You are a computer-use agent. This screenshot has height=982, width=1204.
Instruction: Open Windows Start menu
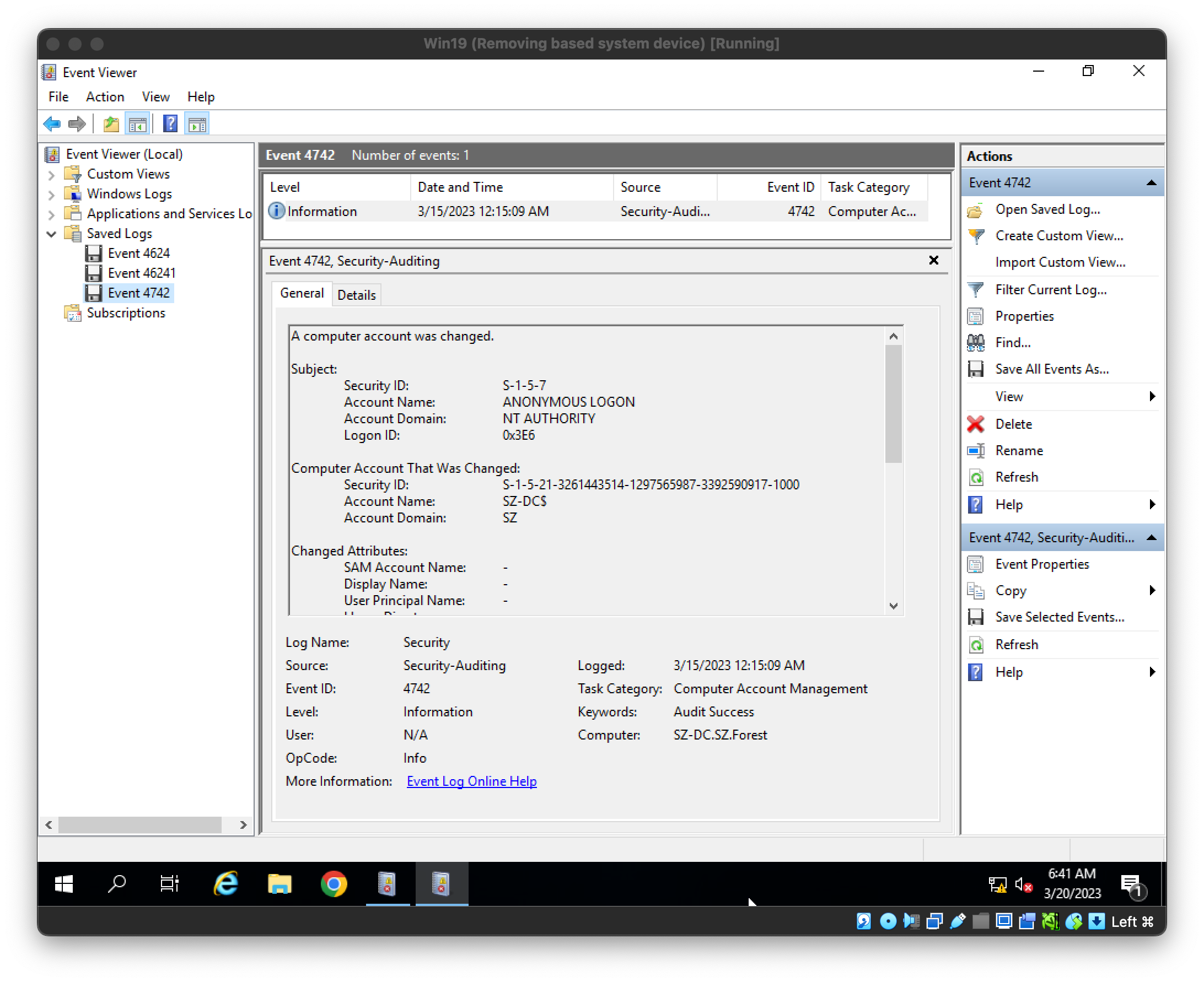point(64,884)
